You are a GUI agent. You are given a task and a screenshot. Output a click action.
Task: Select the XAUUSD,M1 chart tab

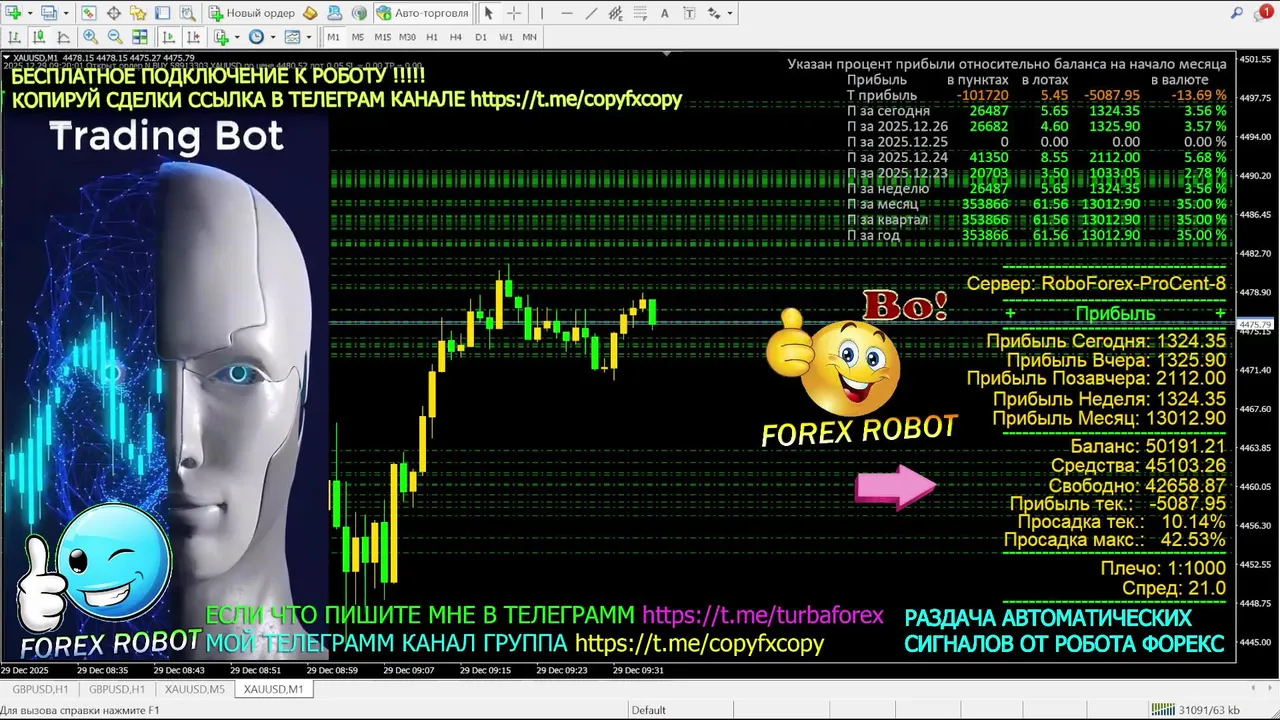(273, 689)
